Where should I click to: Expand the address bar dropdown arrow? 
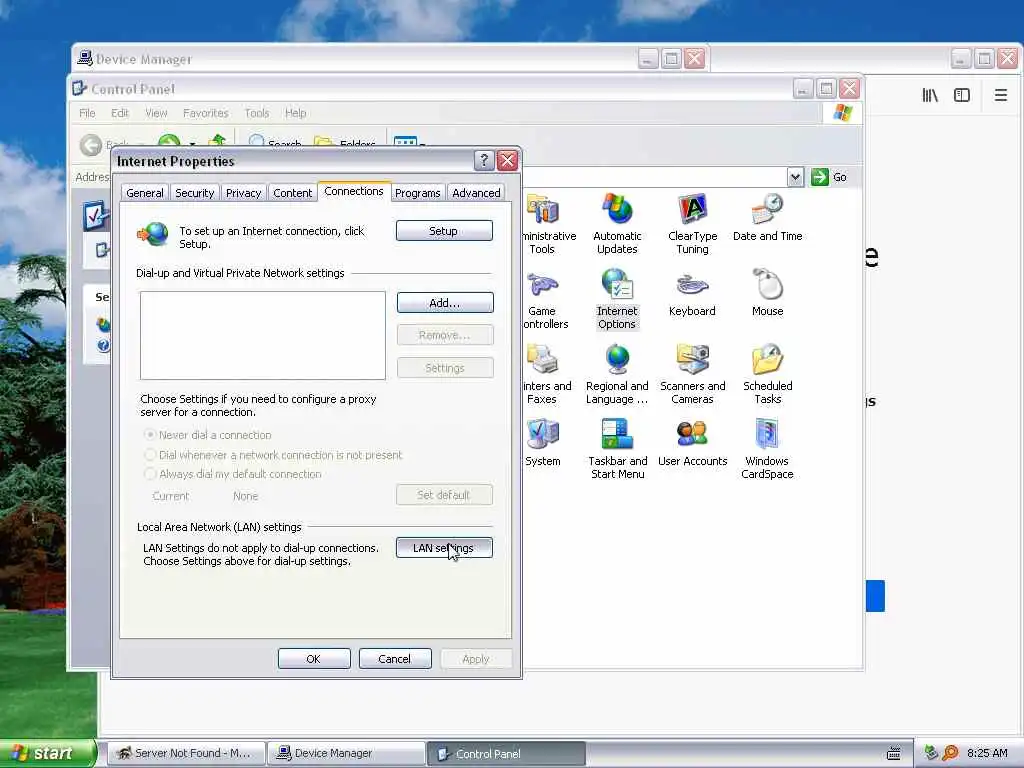(795, 177)
